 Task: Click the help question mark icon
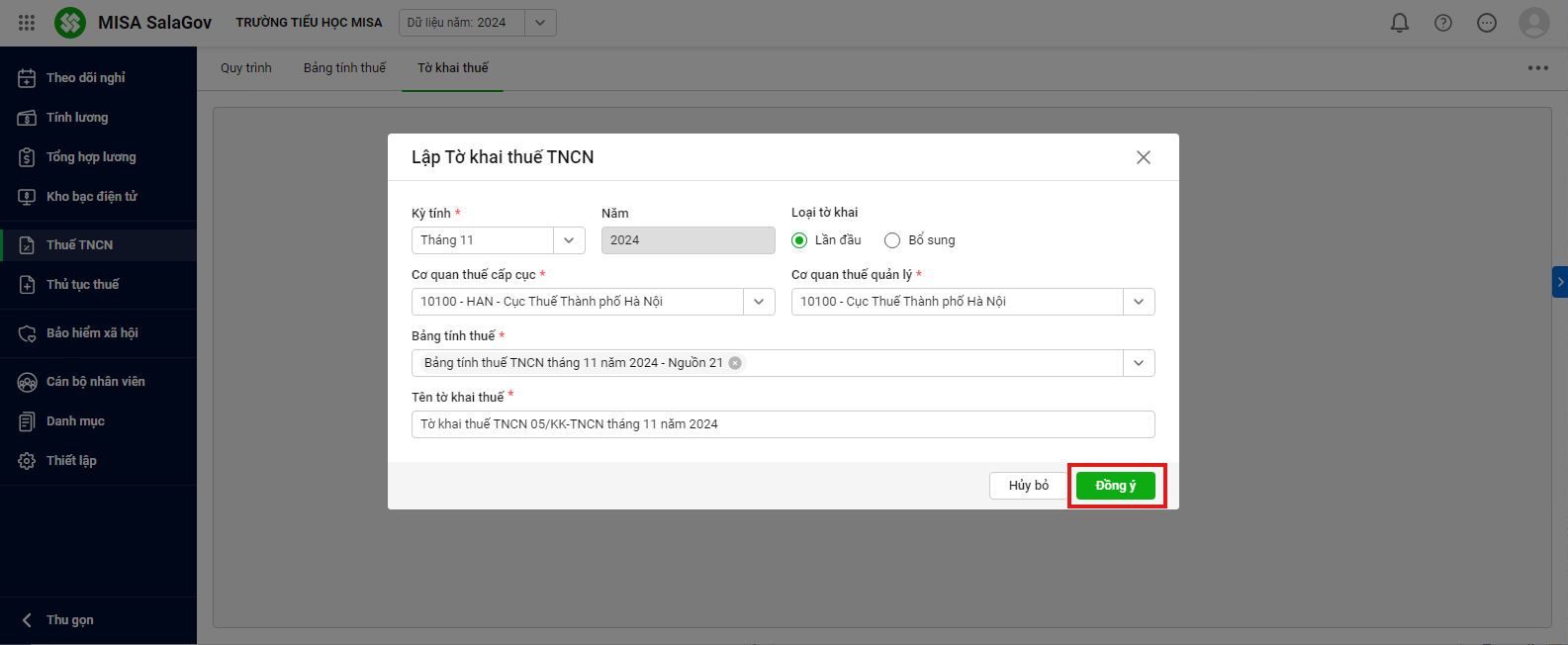coord(1443,23)
